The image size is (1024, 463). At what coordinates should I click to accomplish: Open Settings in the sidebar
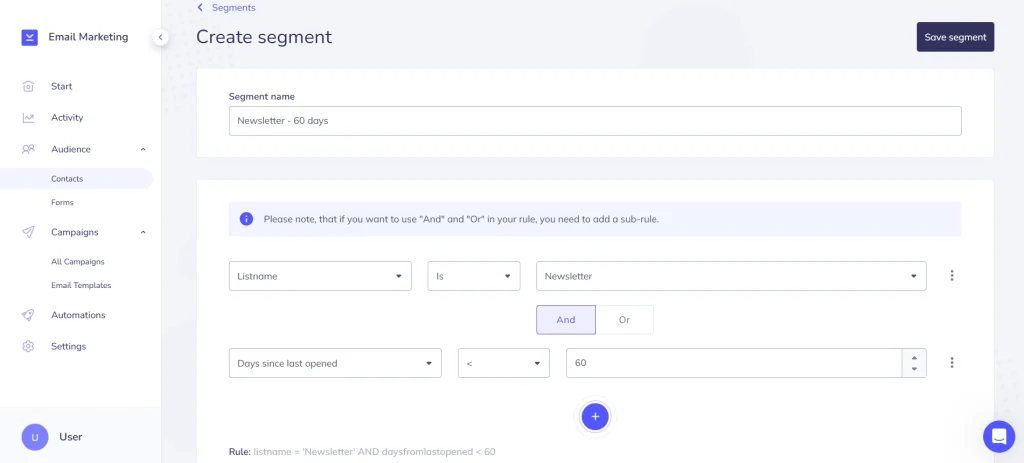point(69,346)
